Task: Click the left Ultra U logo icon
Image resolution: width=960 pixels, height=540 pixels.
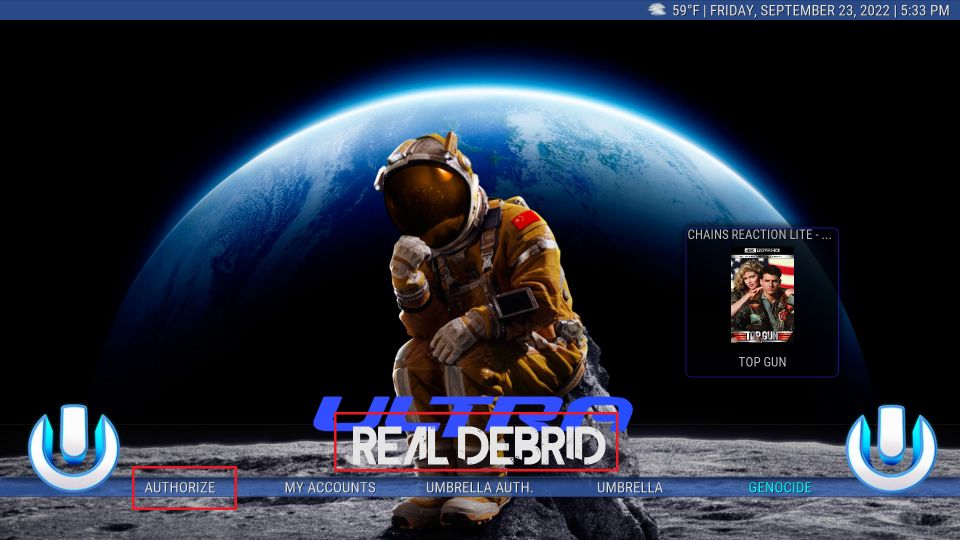Action: [73, 448]
